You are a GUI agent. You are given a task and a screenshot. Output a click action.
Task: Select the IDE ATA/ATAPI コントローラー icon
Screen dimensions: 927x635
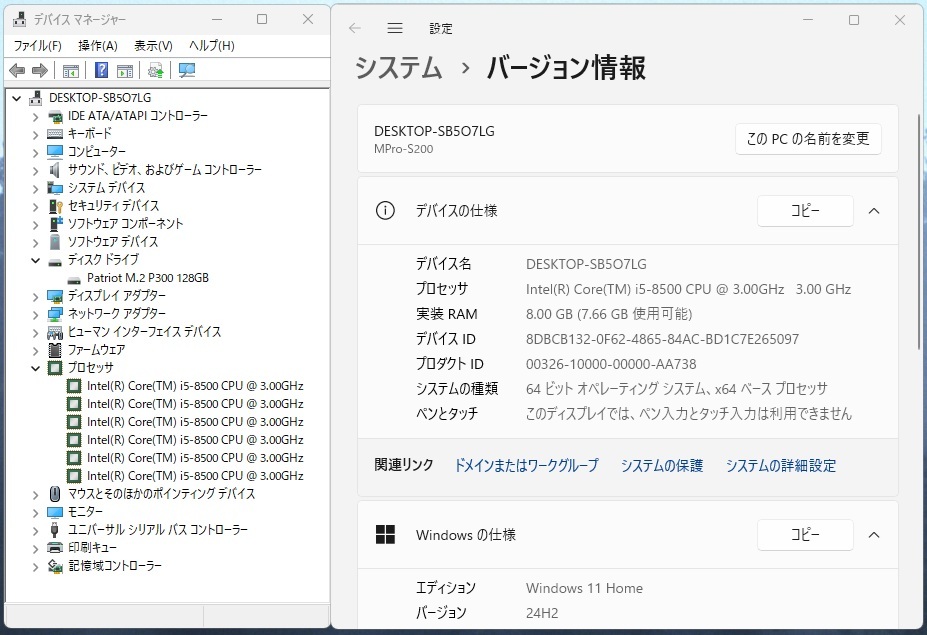pyautogui.click(x=55, y=116)
